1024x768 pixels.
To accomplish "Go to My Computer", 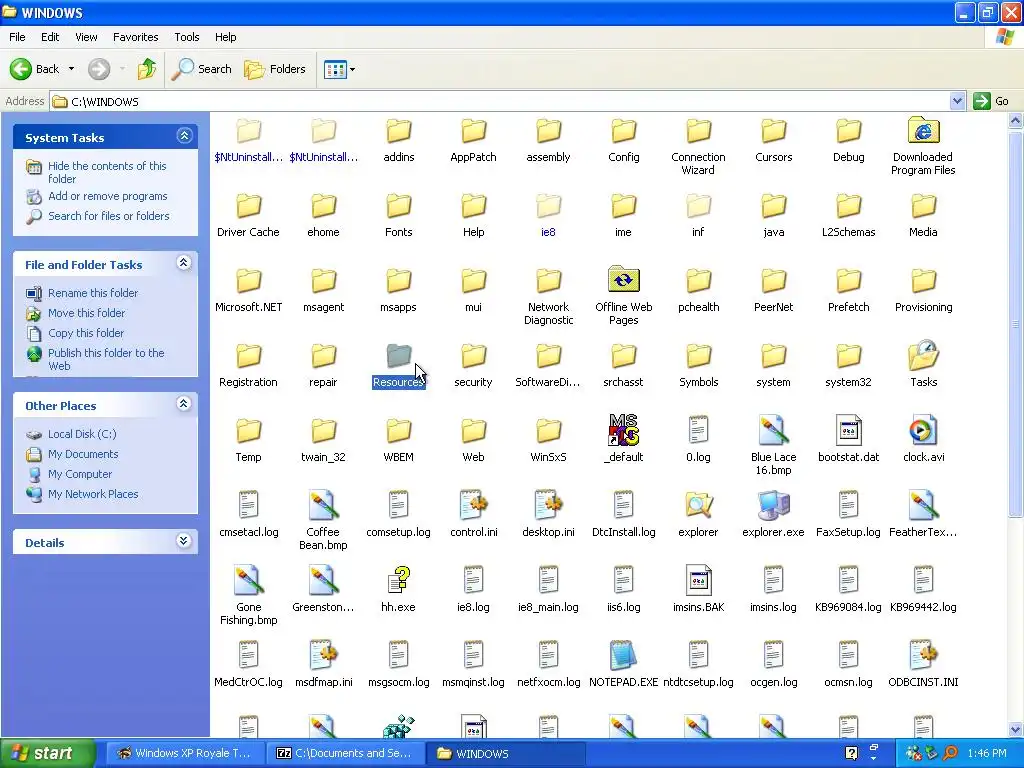I will (80, 474).
